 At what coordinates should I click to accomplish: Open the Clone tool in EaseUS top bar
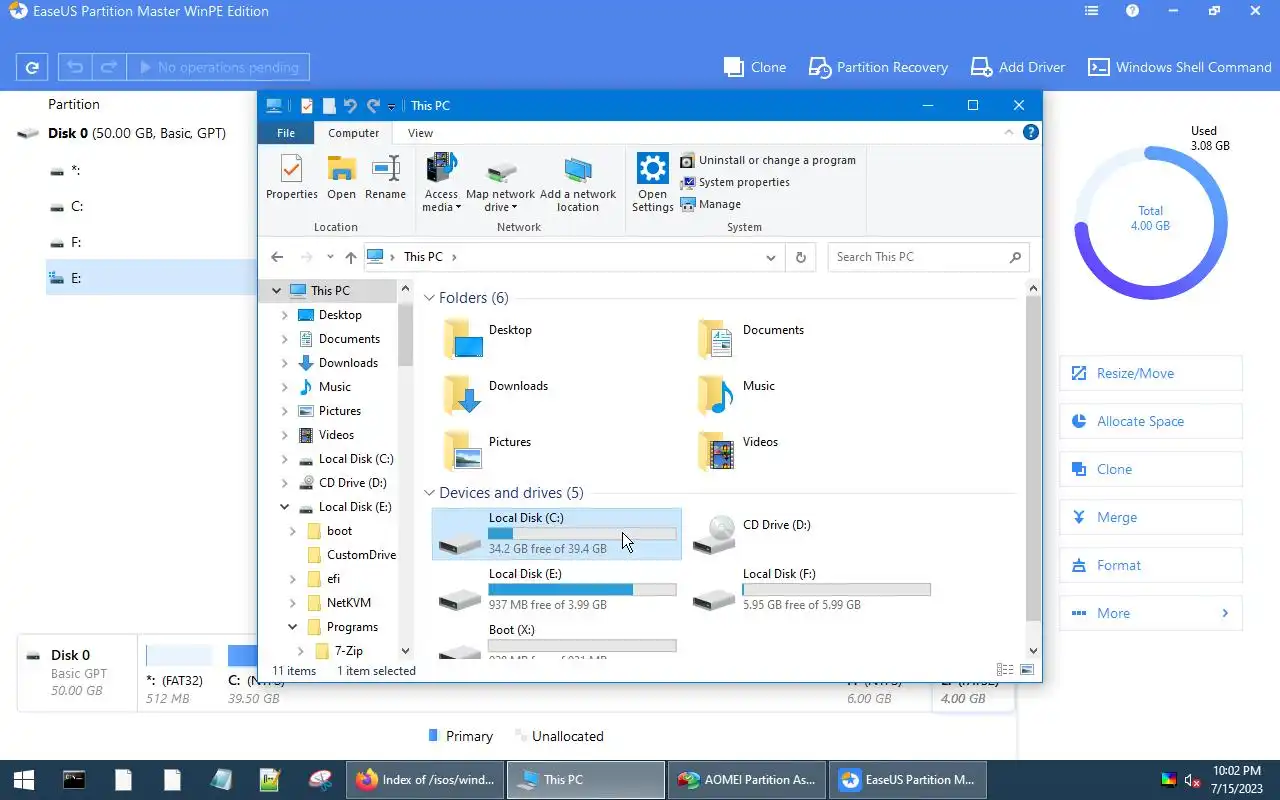tap(755, 67)
